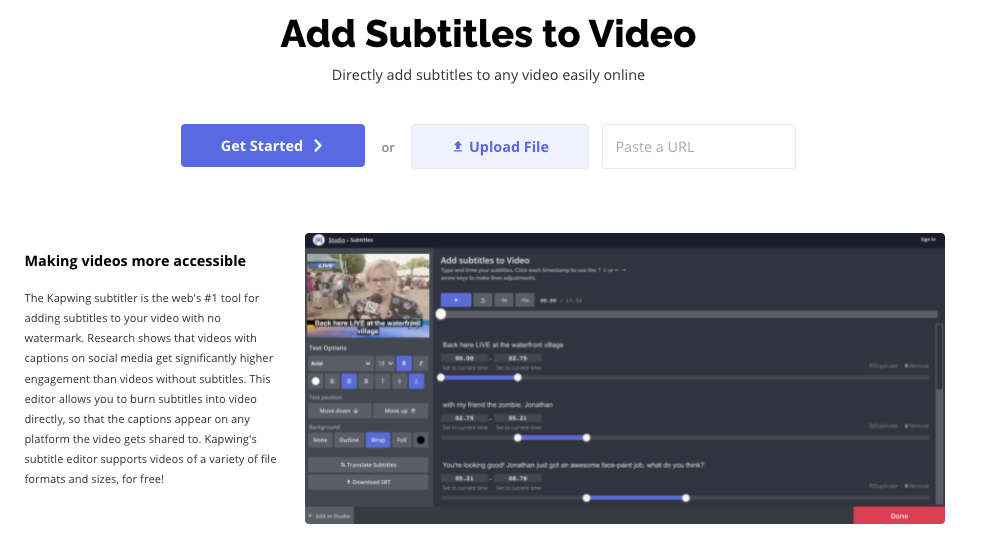
Task: Click the second subtitle's range slider end handle
Action: coord(586,438)
